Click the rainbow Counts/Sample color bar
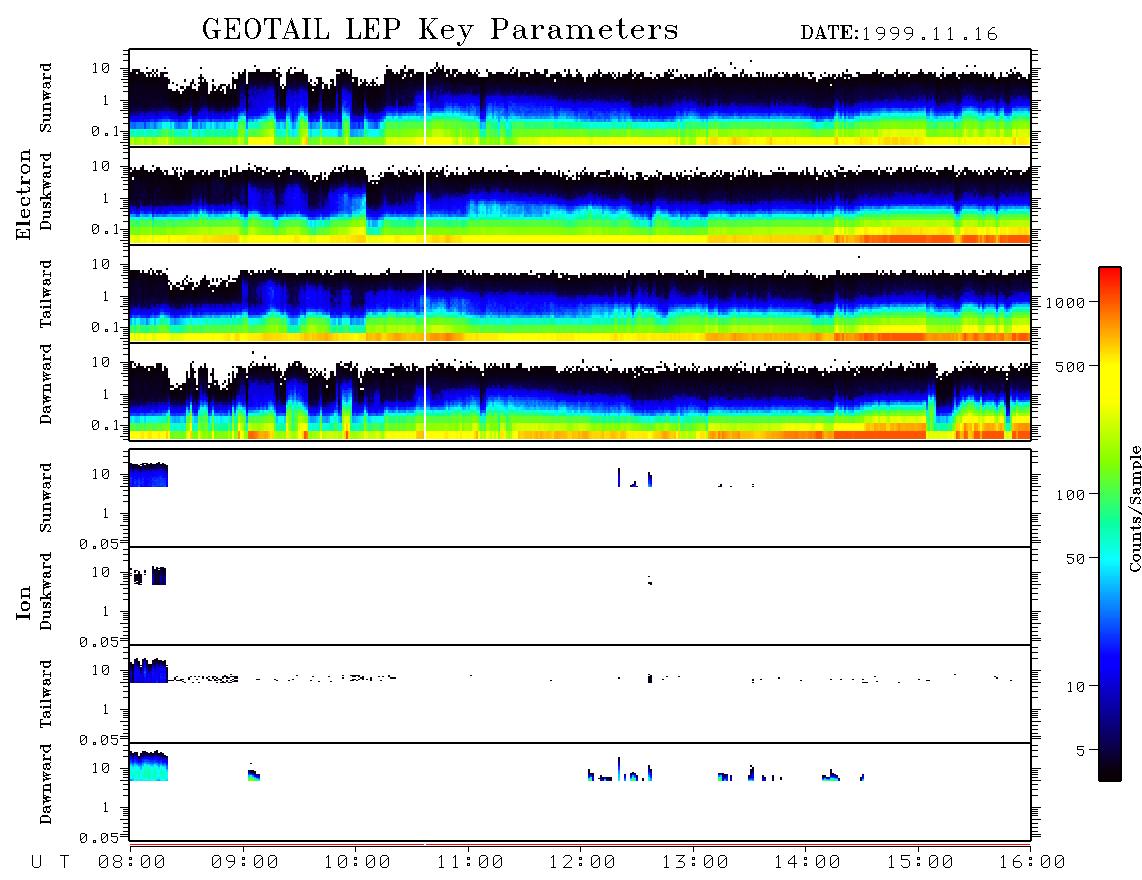This screenshot has width=1142, height=880. (x=1110, y=524)
